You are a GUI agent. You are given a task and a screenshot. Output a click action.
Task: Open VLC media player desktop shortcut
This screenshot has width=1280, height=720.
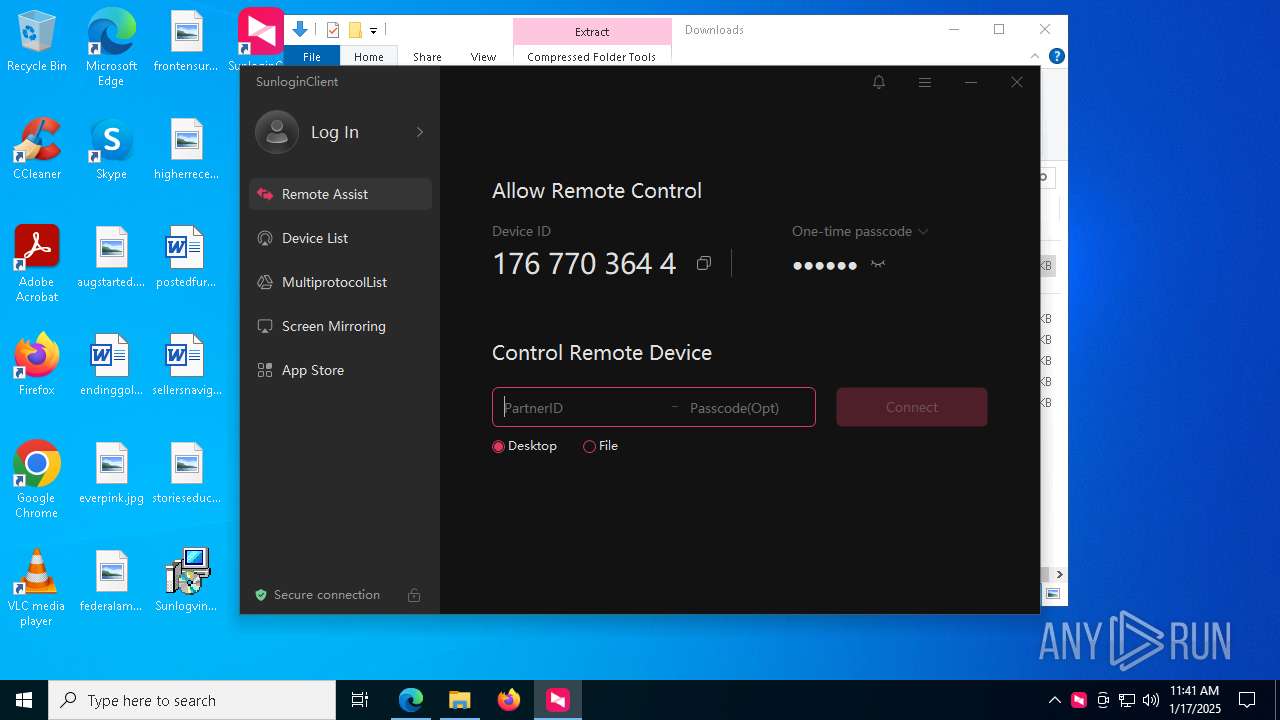point(37,588)
